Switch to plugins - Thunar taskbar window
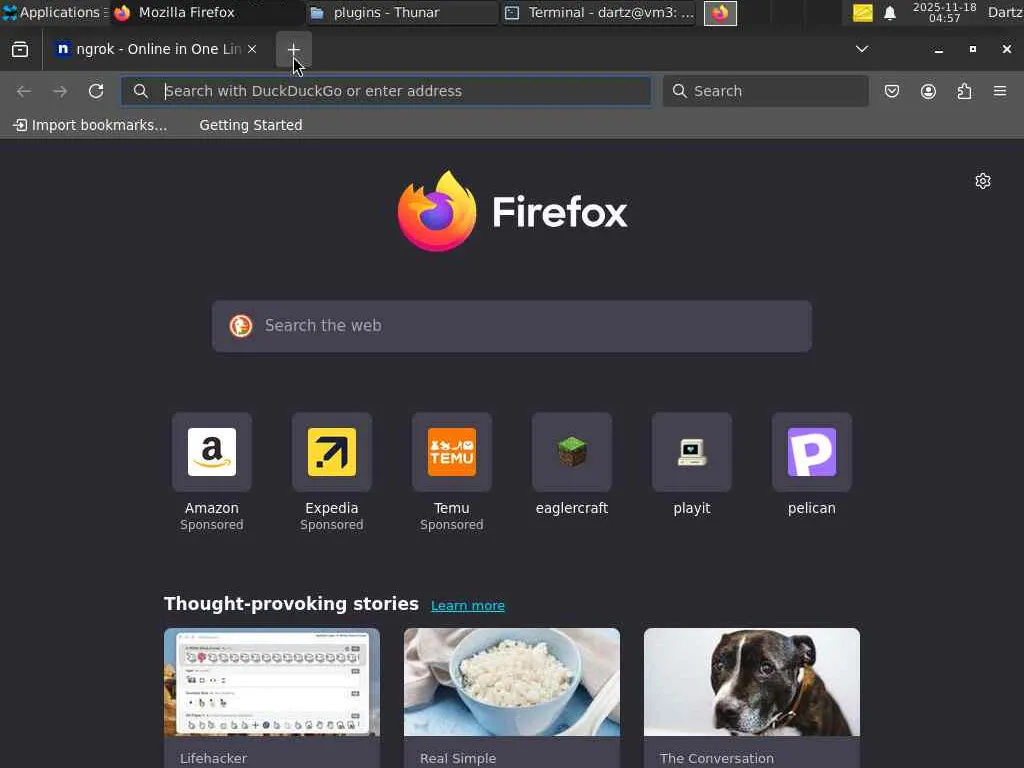Viewport: 1024px width, 768px height. click(x=402, y=12)
